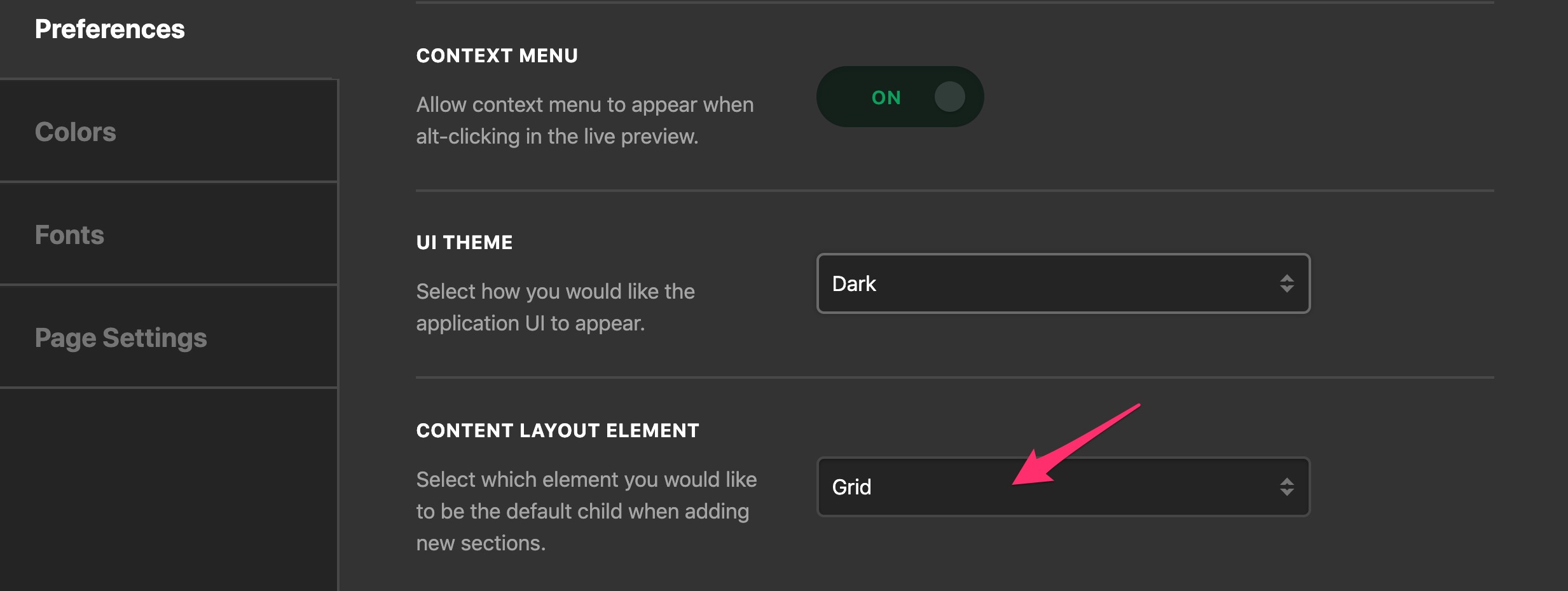Select the Page Settings tab
Image resolution: width=1568 pixels, height=591 pixels.
pyautogui.click(x=168, y=337)
